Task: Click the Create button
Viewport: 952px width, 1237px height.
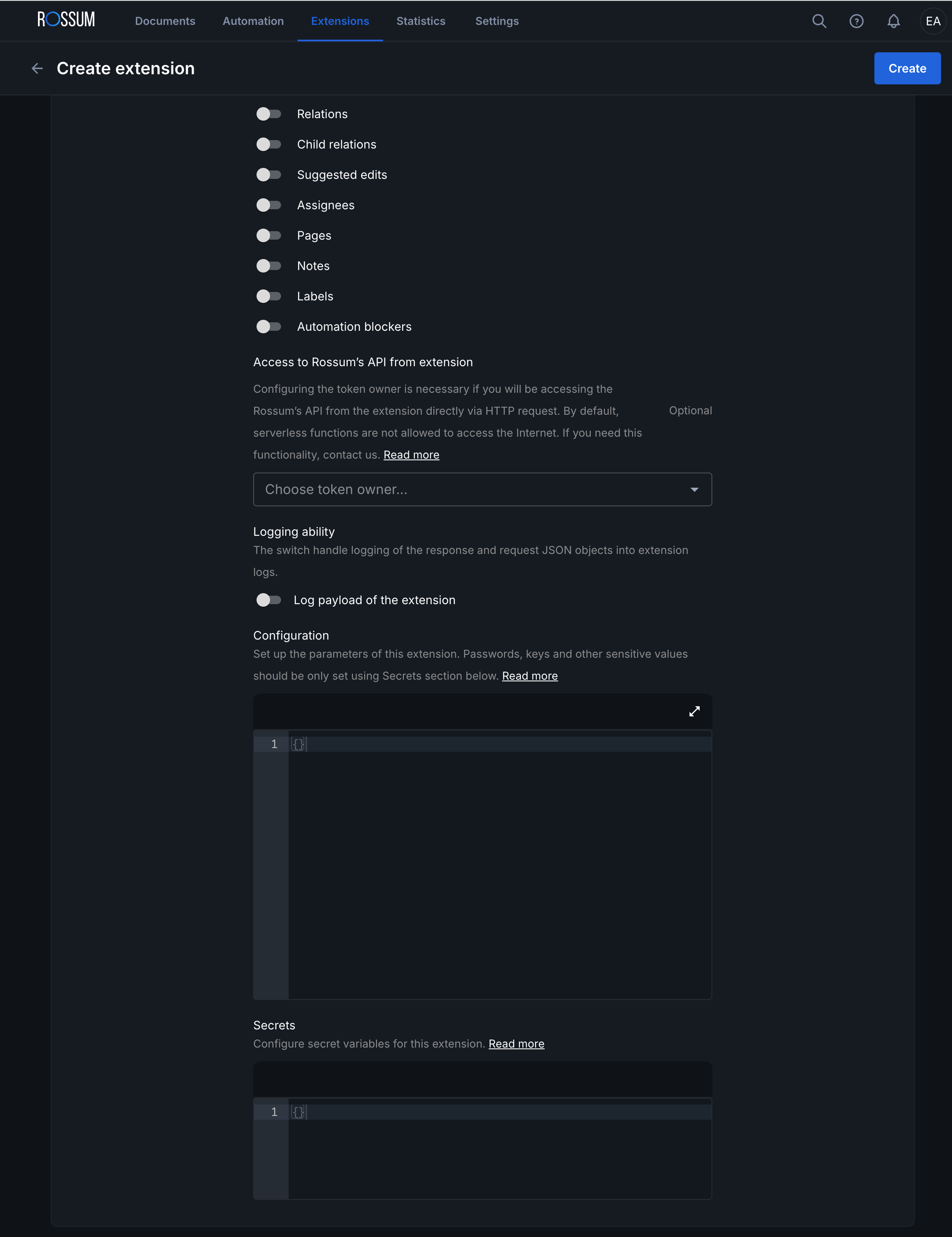Action: [x=907, y=68]
